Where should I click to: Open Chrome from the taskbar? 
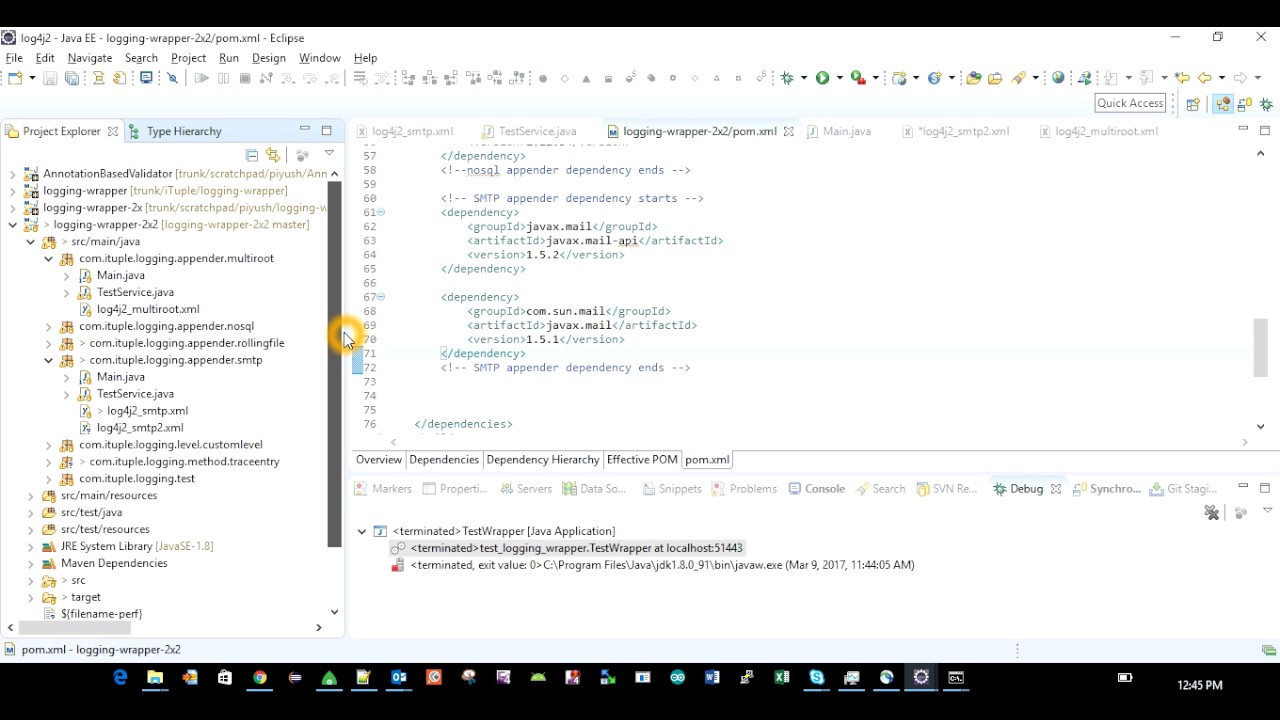point(259,677)
